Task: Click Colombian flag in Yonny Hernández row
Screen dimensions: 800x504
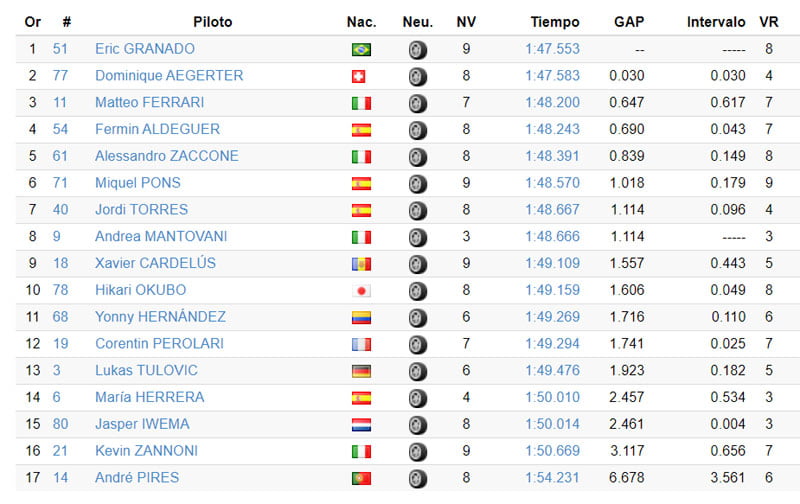Action: [361, 317]
